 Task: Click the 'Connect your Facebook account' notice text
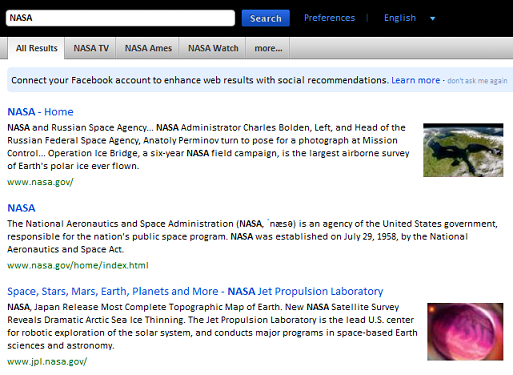200,80
